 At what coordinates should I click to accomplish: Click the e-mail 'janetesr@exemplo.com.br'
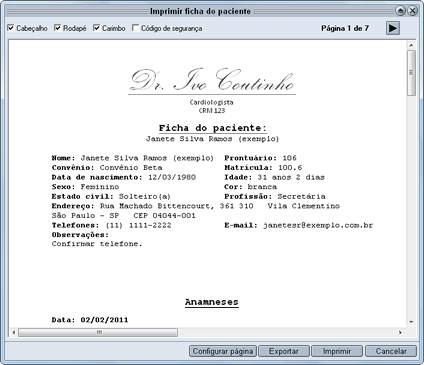click(318, 225)
